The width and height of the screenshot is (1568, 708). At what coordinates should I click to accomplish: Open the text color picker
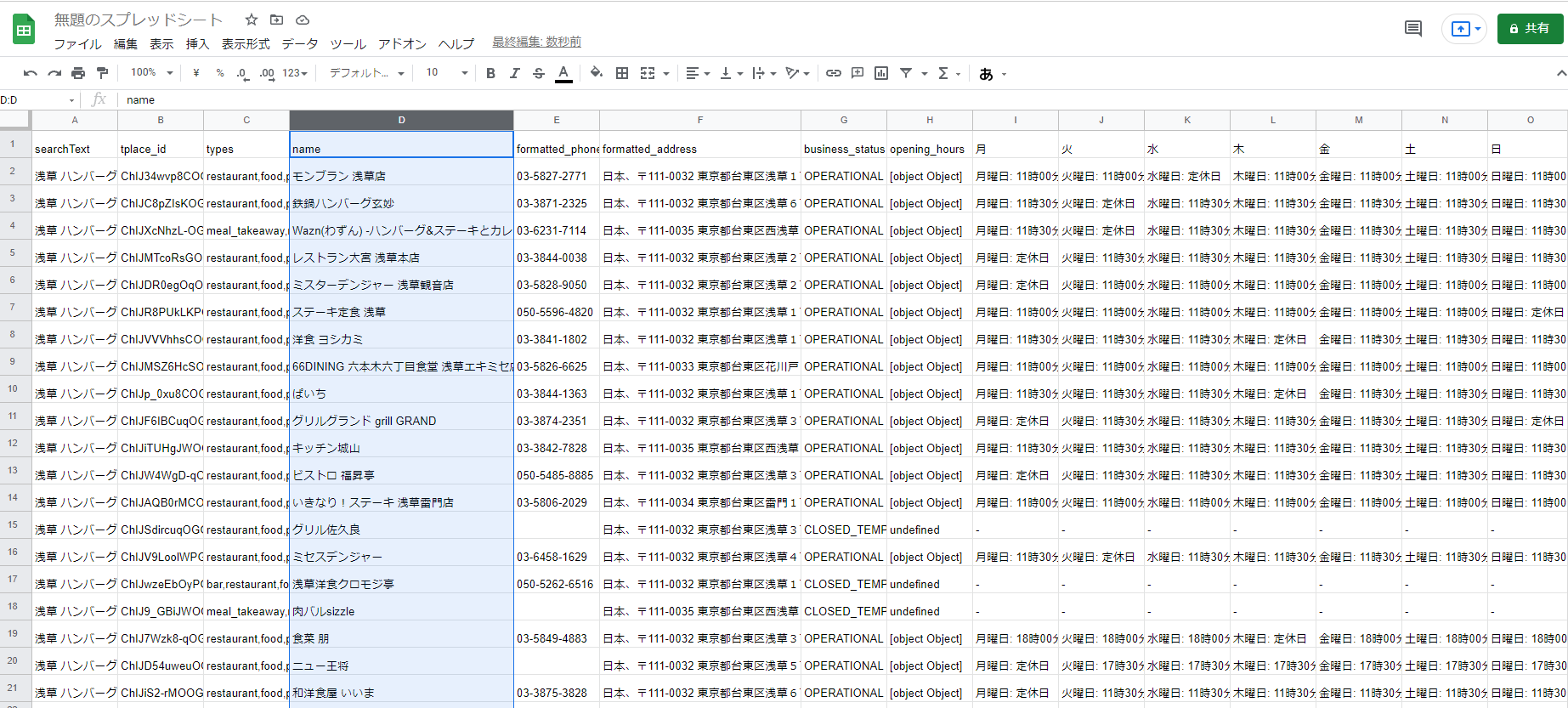[563, 73]
